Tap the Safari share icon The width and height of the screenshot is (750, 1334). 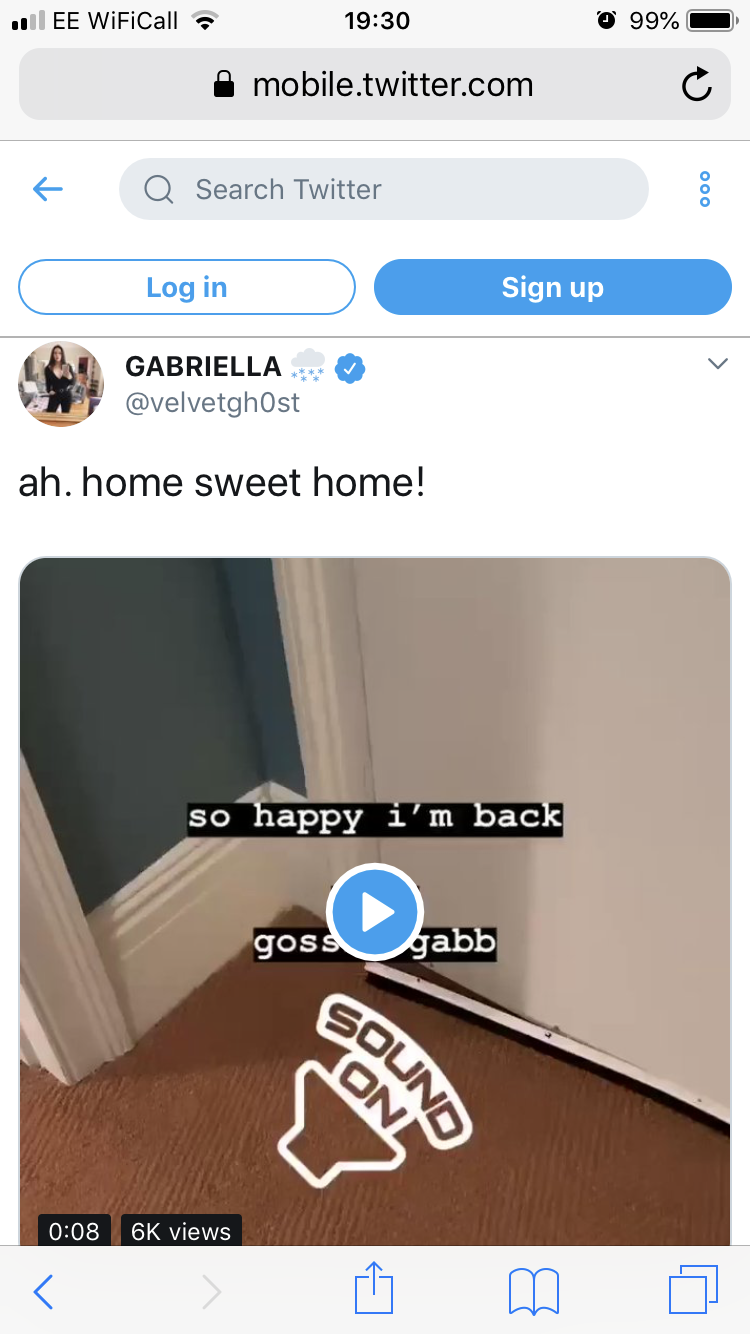(x=375, y=1289)
